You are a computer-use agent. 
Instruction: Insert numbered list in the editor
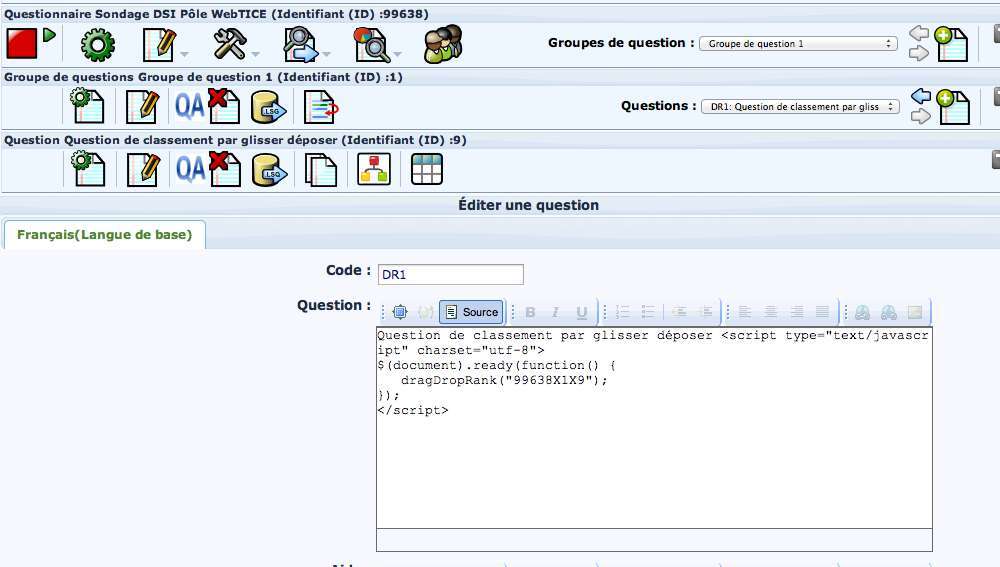(x=622, y=312)
